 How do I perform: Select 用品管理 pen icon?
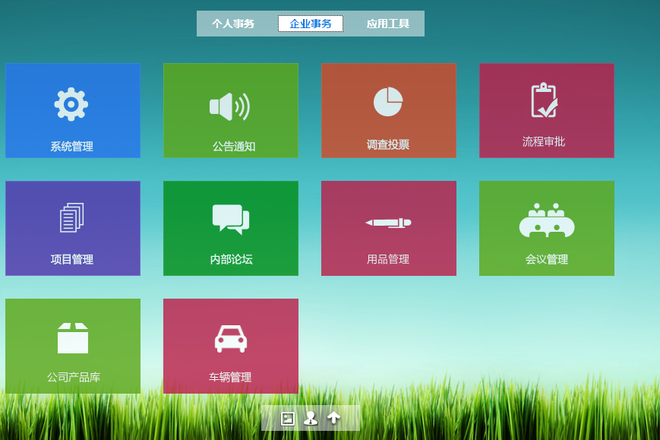pos(388,222)
